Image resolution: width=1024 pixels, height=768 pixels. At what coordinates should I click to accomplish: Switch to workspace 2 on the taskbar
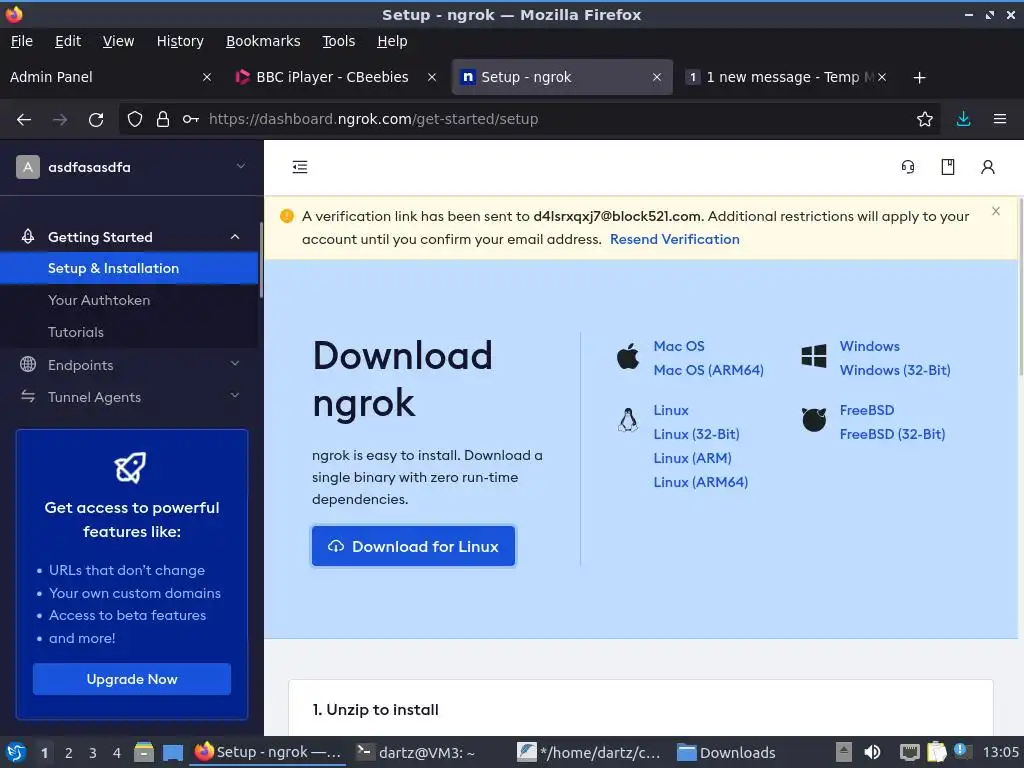(69, 753)
